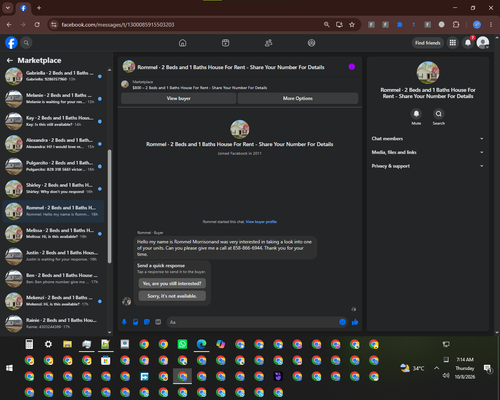The width and height of the screenshot is (500, 400).
Task: Open the Facebook menu grid icon
Action: pos(453,43)
